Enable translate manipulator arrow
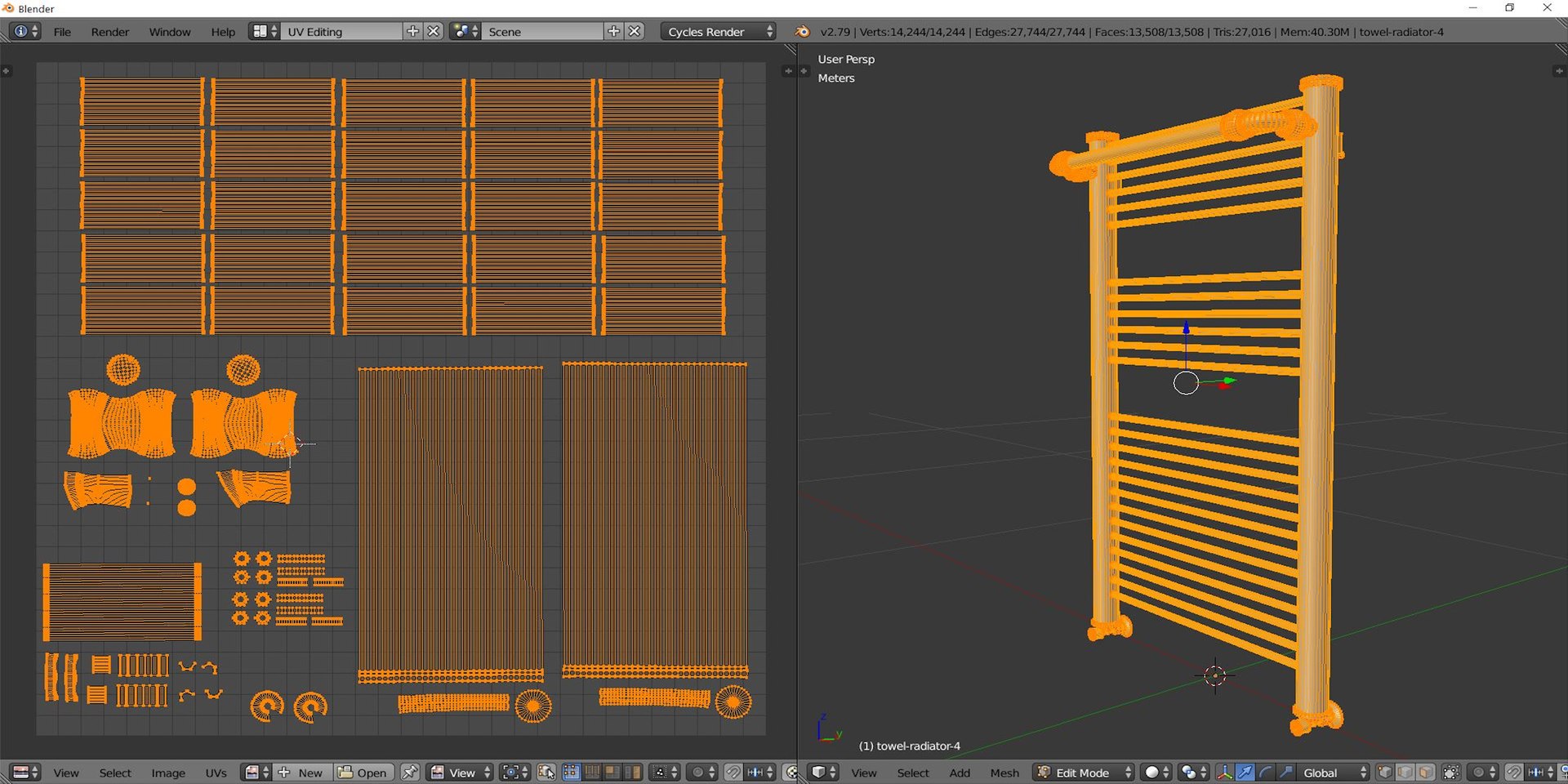Screen dimensions: 1568x784 pyautogui.click(x=1245, y=773)
